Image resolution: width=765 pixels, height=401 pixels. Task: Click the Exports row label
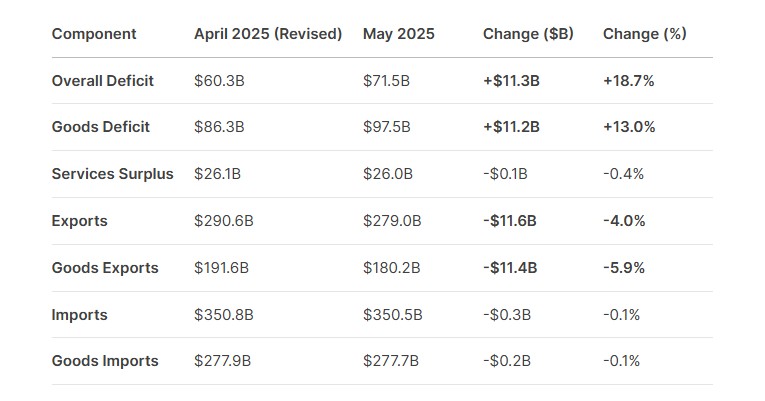click(80, 221)
